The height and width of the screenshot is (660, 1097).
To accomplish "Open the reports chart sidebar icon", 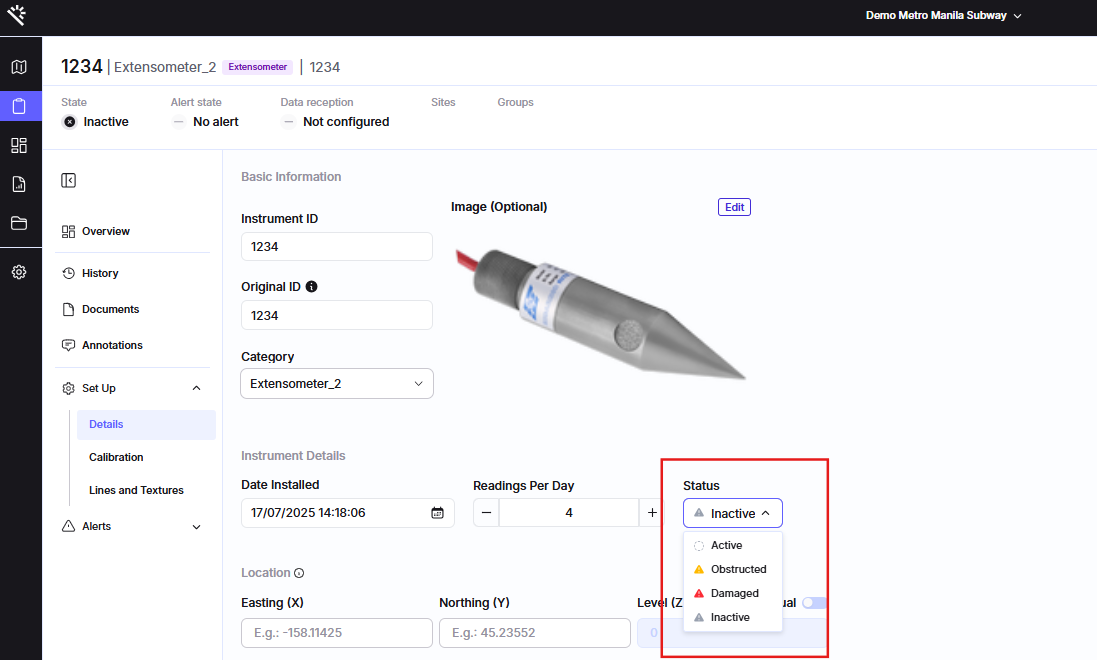I will 19,184.
